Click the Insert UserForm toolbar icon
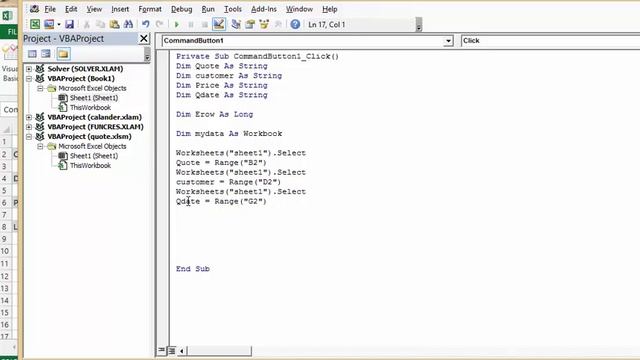 click(x=49, y=24)
